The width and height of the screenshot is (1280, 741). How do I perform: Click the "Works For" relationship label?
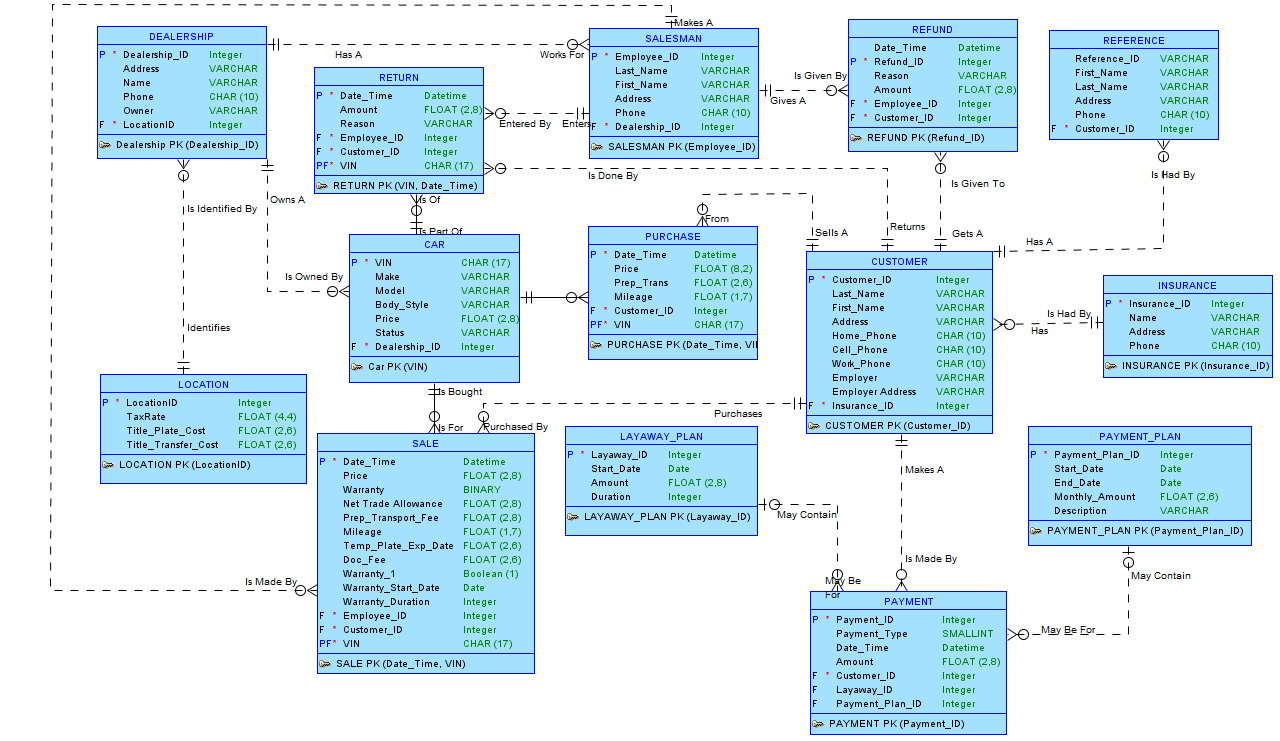pyautogui.click(x=561, y=55)
